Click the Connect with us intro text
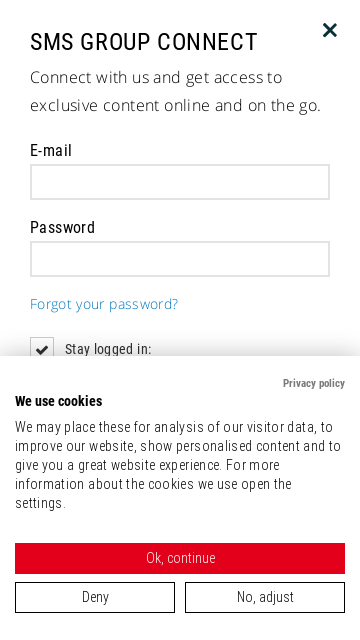This screenshot has height=640, width=360. pos(176,91)
